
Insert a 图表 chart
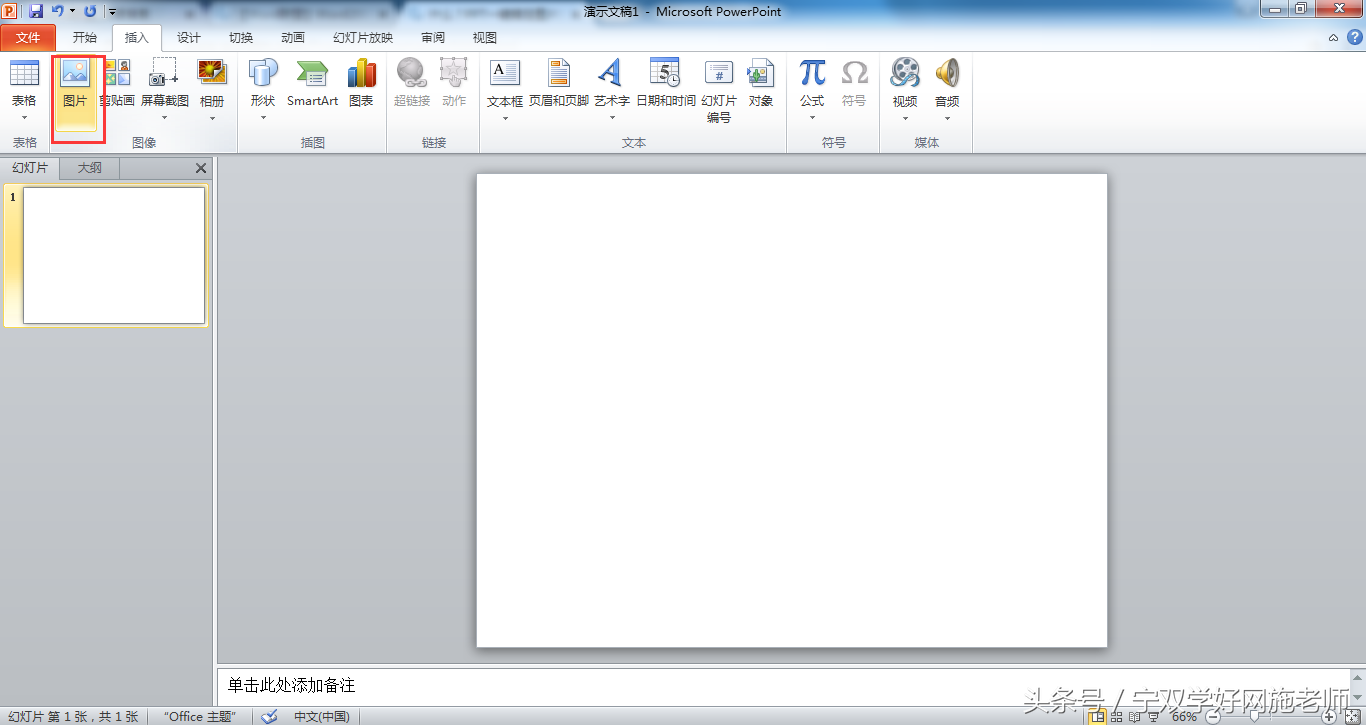pos(362,83)
